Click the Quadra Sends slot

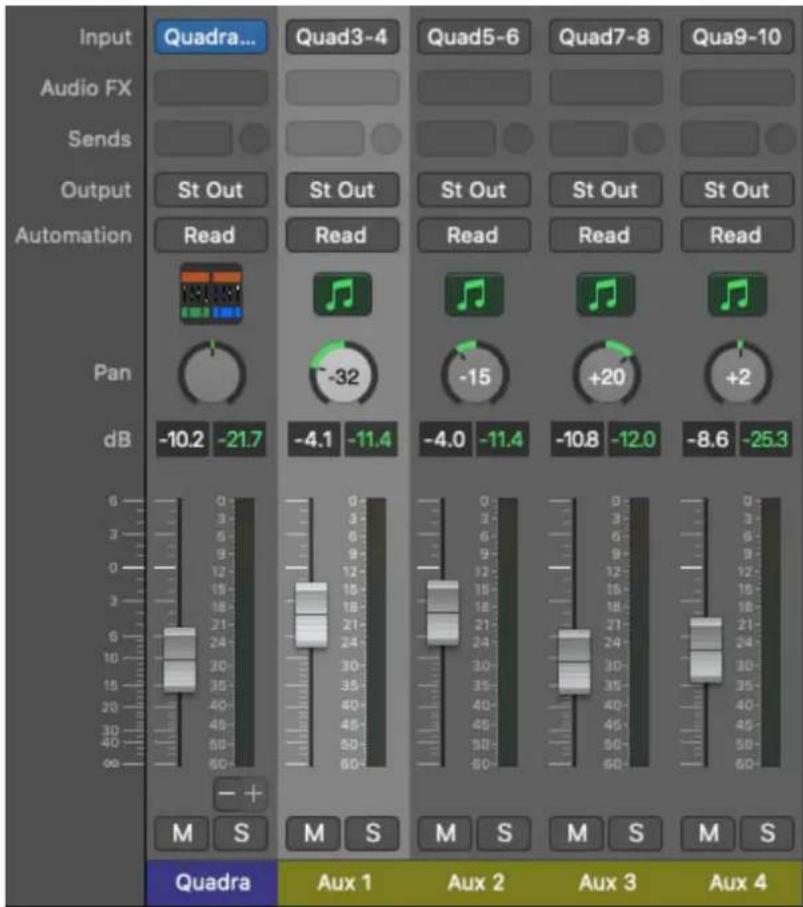click(193, 139)
